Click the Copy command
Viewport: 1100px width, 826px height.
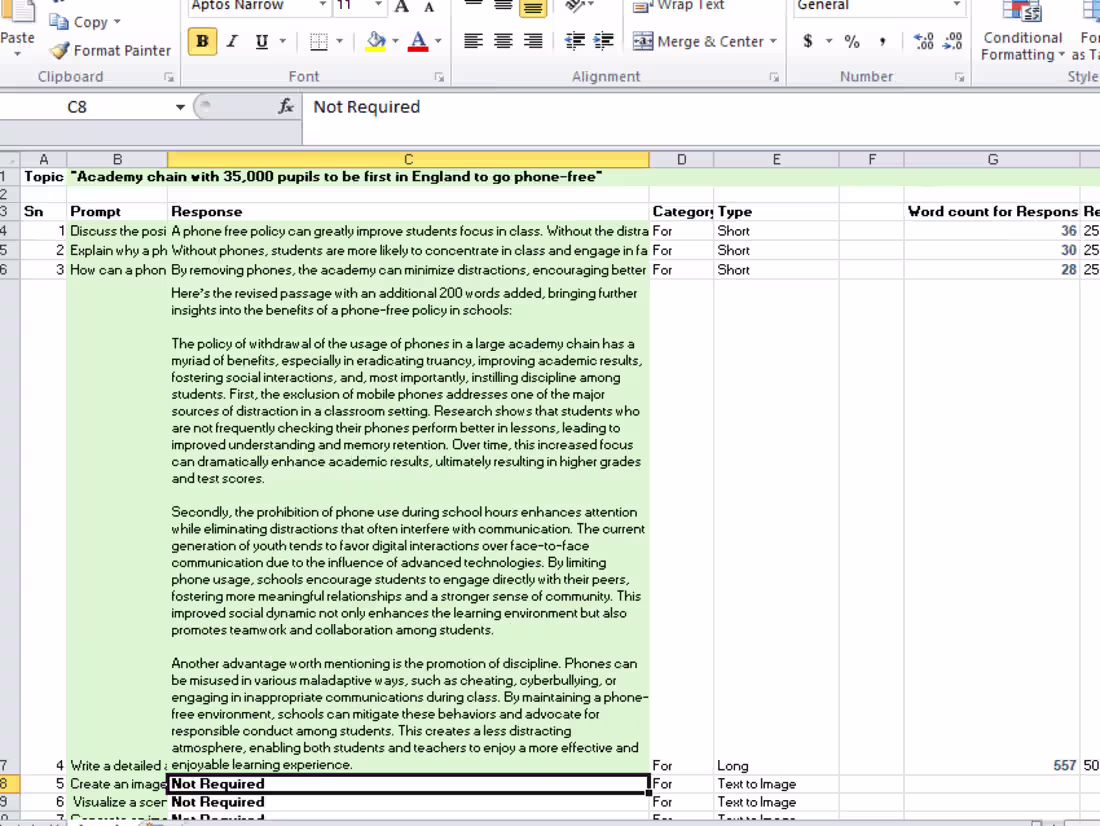coord(86,21)
